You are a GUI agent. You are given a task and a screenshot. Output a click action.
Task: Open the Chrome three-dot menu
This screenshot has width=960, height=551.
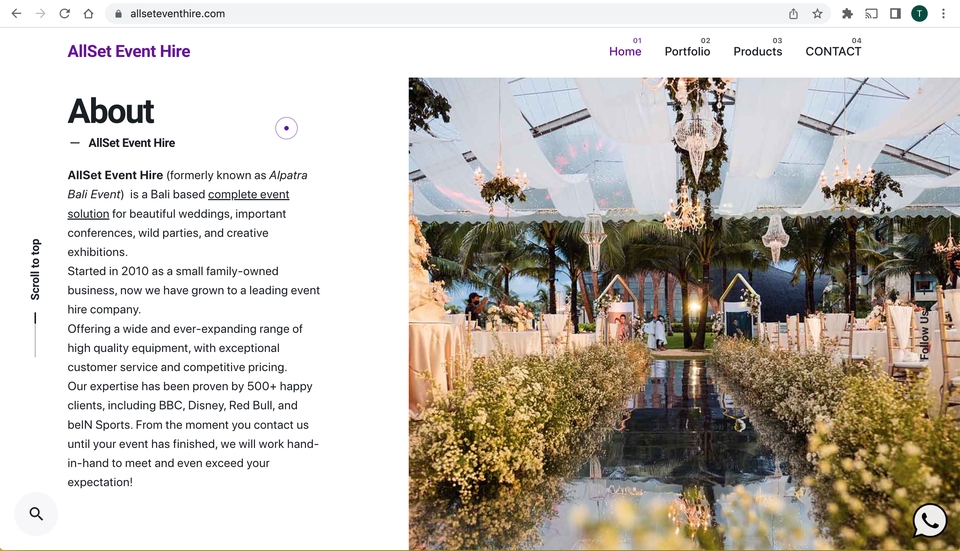[943, 13]
